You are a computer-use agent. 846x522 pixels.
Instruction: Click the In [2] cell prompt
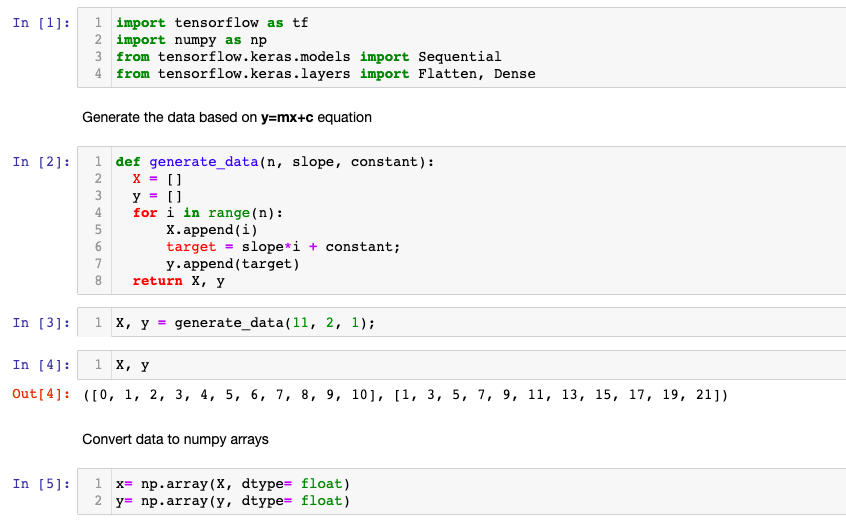(41, 162)
